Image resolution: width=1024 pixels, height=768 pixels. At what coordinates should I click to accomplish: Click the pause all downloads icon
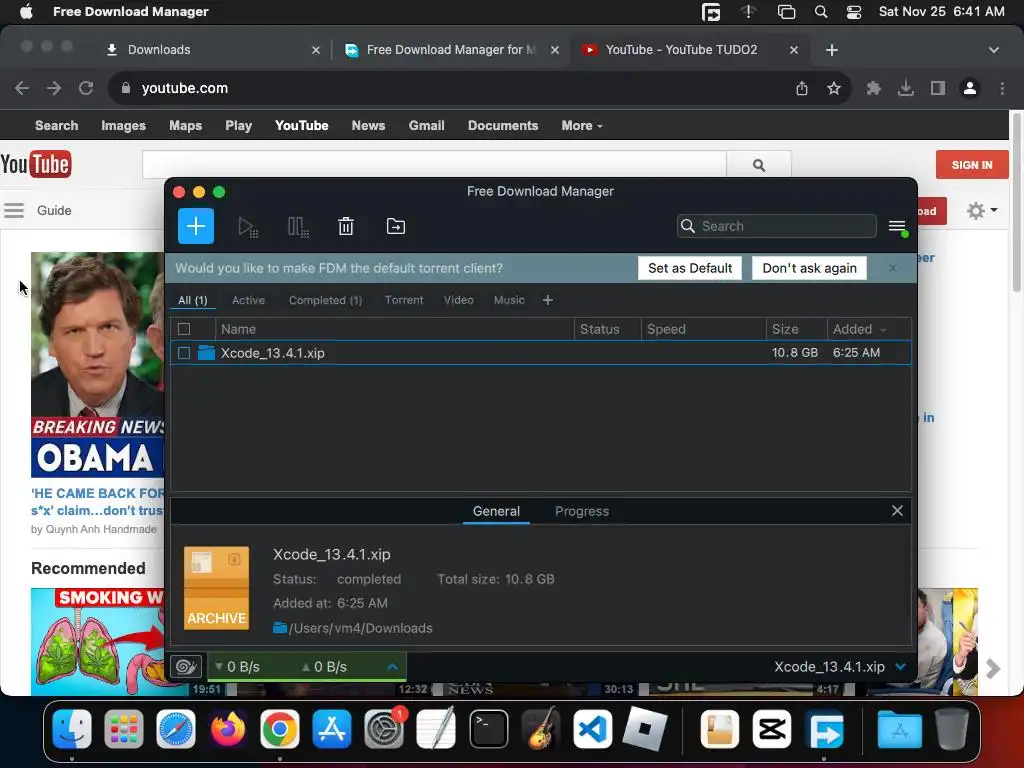(298, 227)
